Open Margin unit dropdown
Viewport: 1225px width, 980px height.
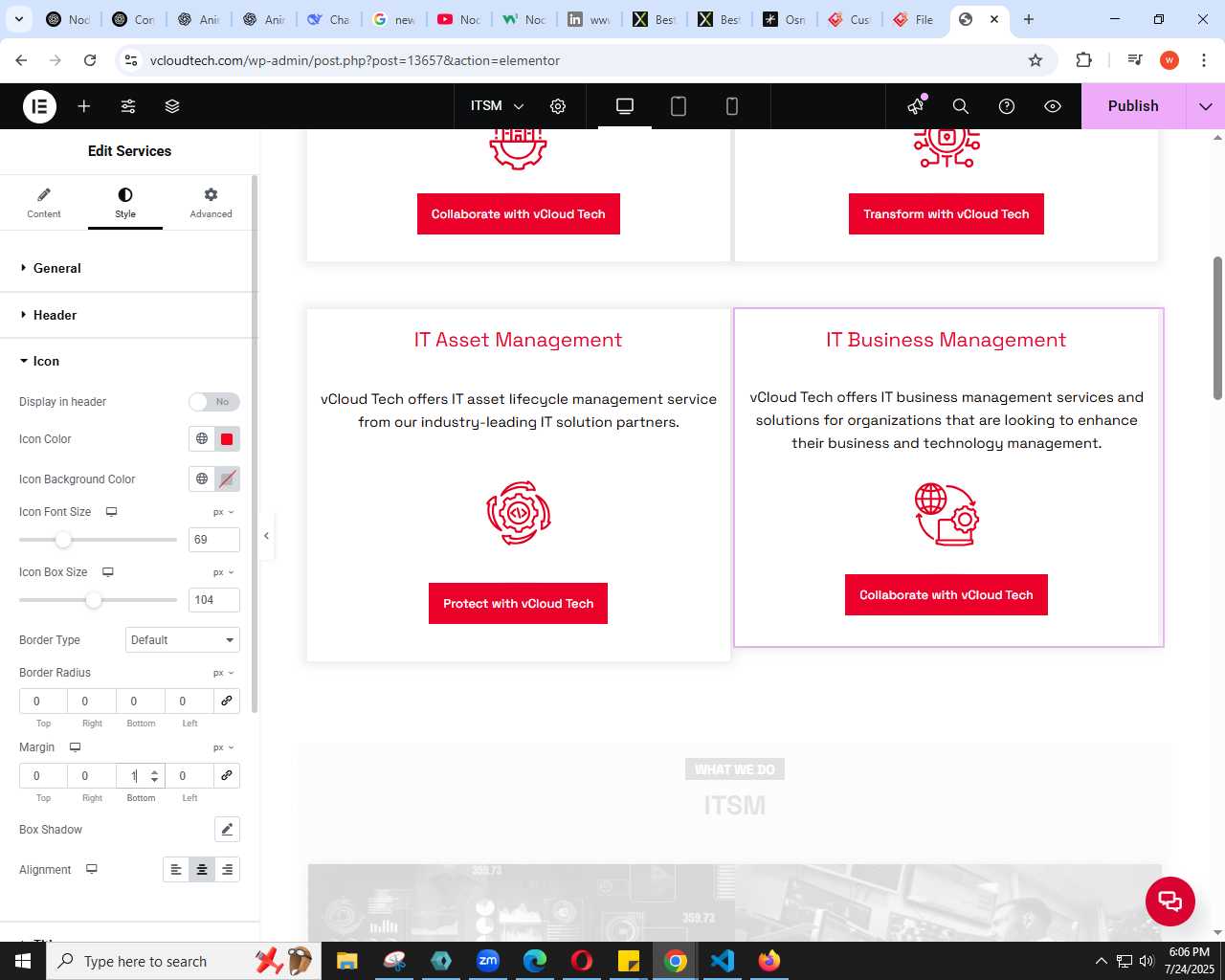pos(224,747)
